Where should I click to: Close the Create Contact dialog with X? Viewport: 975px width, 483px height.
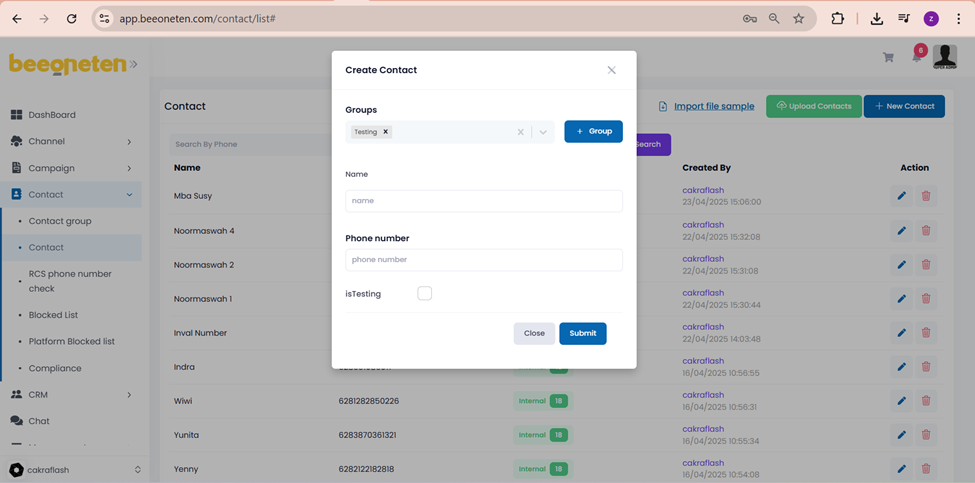pos(611,70)
